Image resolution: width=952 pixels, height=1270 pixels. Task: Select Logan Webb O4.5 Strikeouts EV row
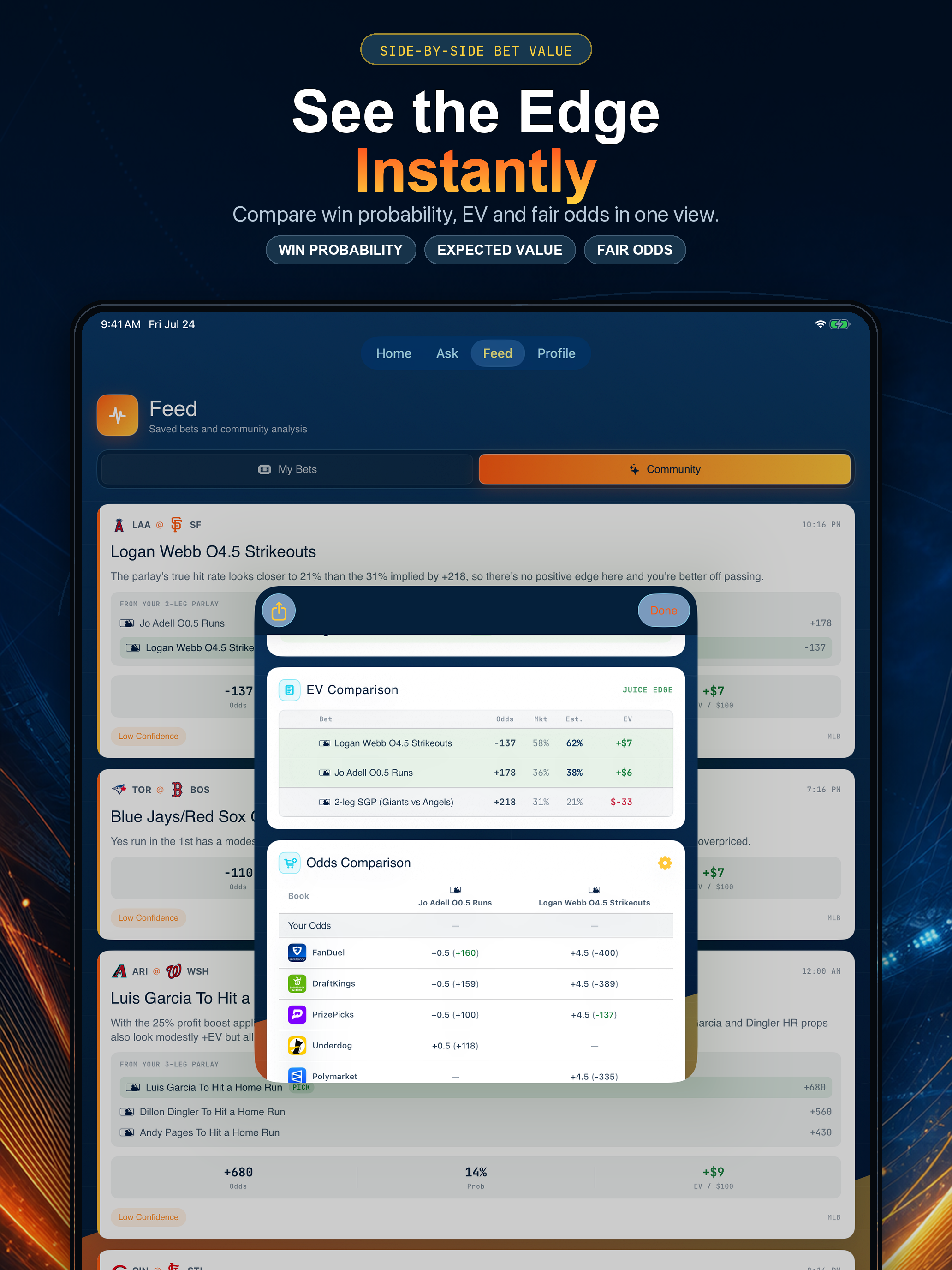[476, 743]
